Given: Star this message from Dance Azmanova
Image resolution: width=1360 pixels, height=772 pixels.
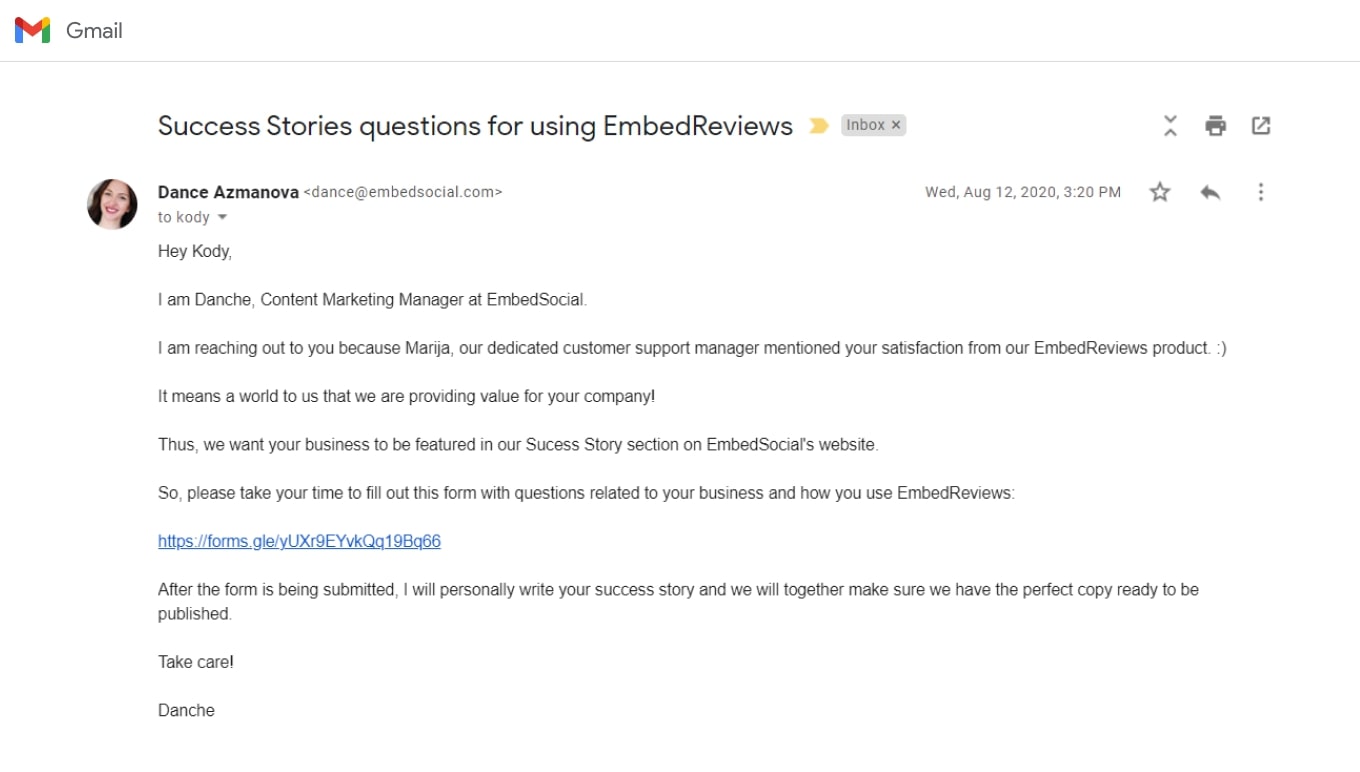Looking at the screenshot, I should 1160,192.
